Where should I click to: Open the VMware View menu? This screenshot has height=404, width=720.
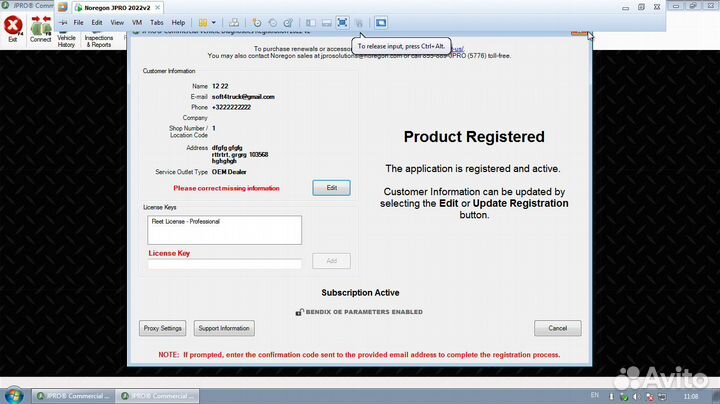[117, 22]
